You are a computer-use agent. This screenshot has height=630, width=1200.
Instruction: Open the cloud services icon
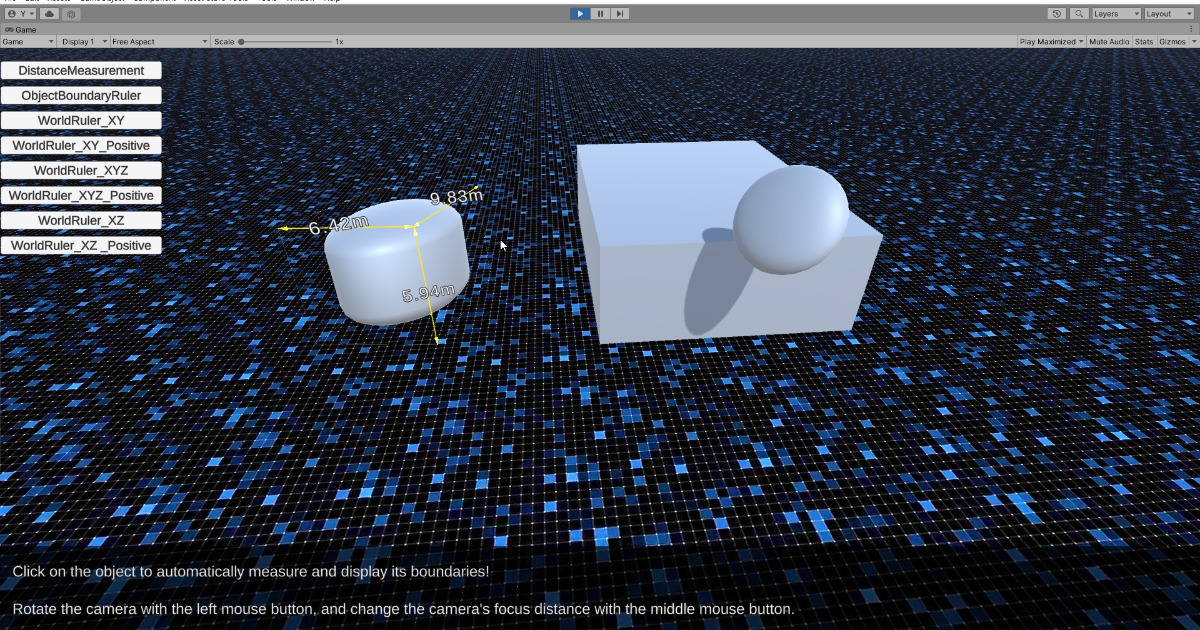[x=49, y=14]
